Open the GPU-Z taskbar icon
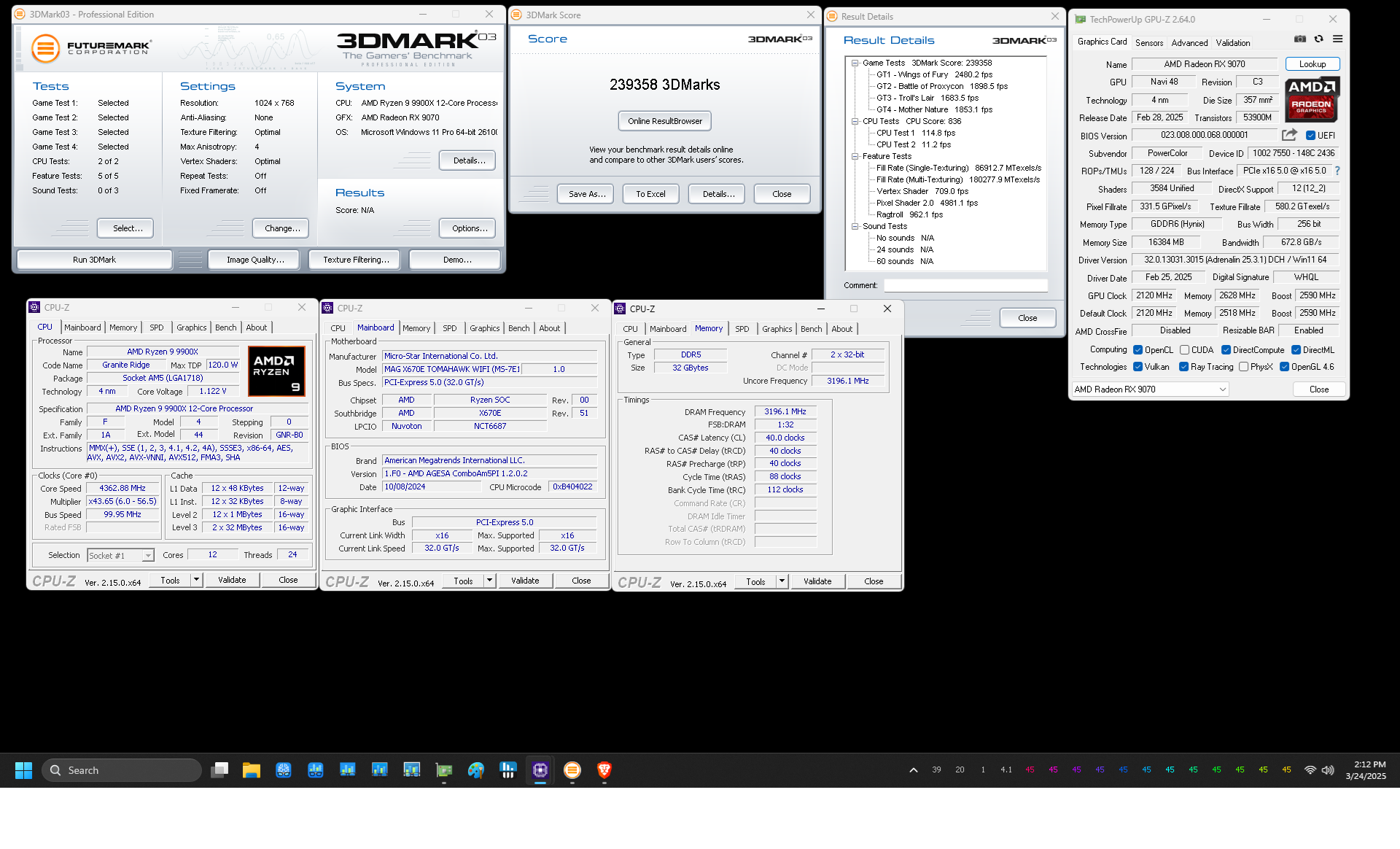This screenshot has height=849, width=1400. click(x=444, y=770)
